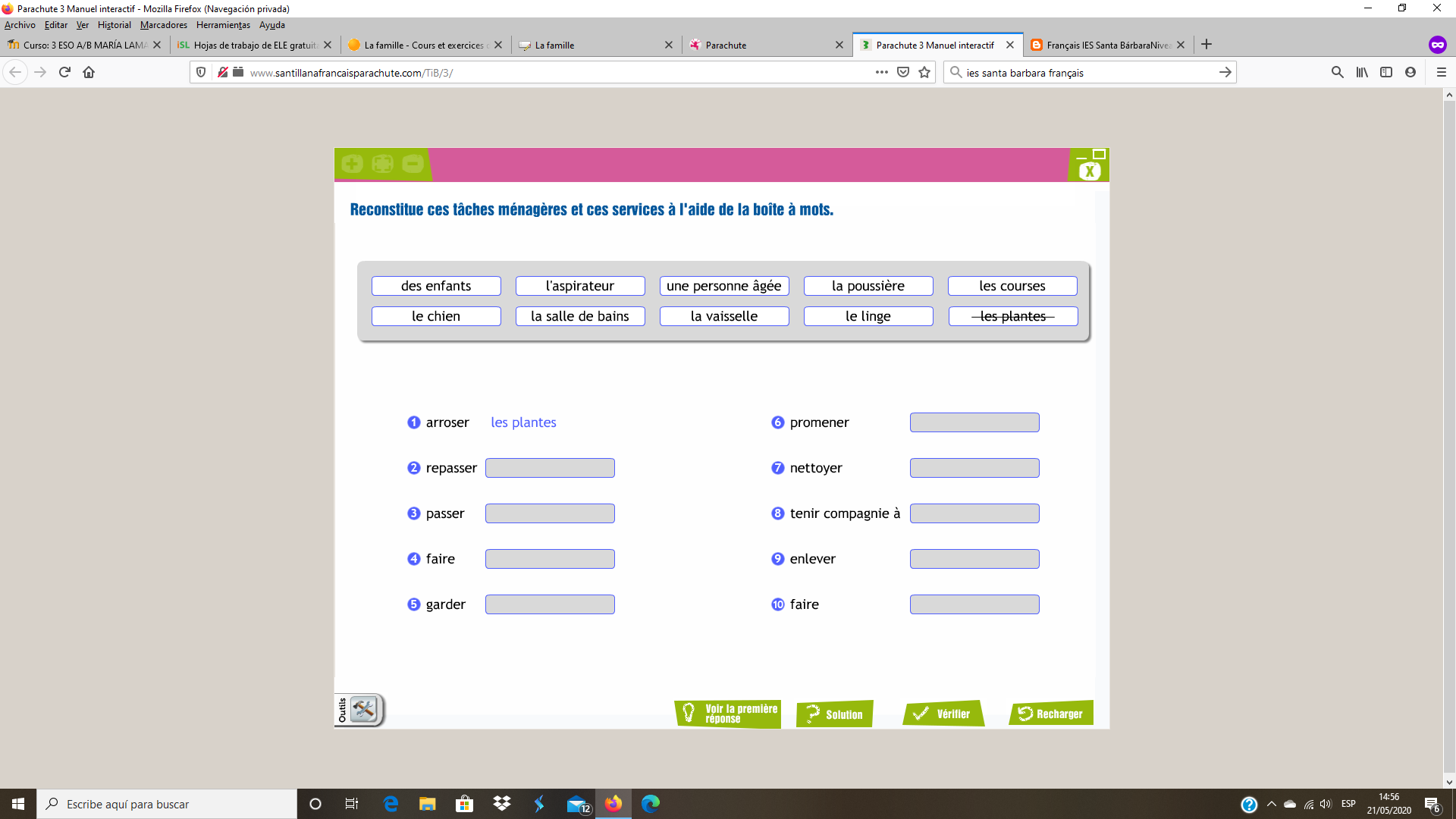1456x819 pixels.
Task: Reload the page in Firefox toolbar
Action: tap(64, 72)
